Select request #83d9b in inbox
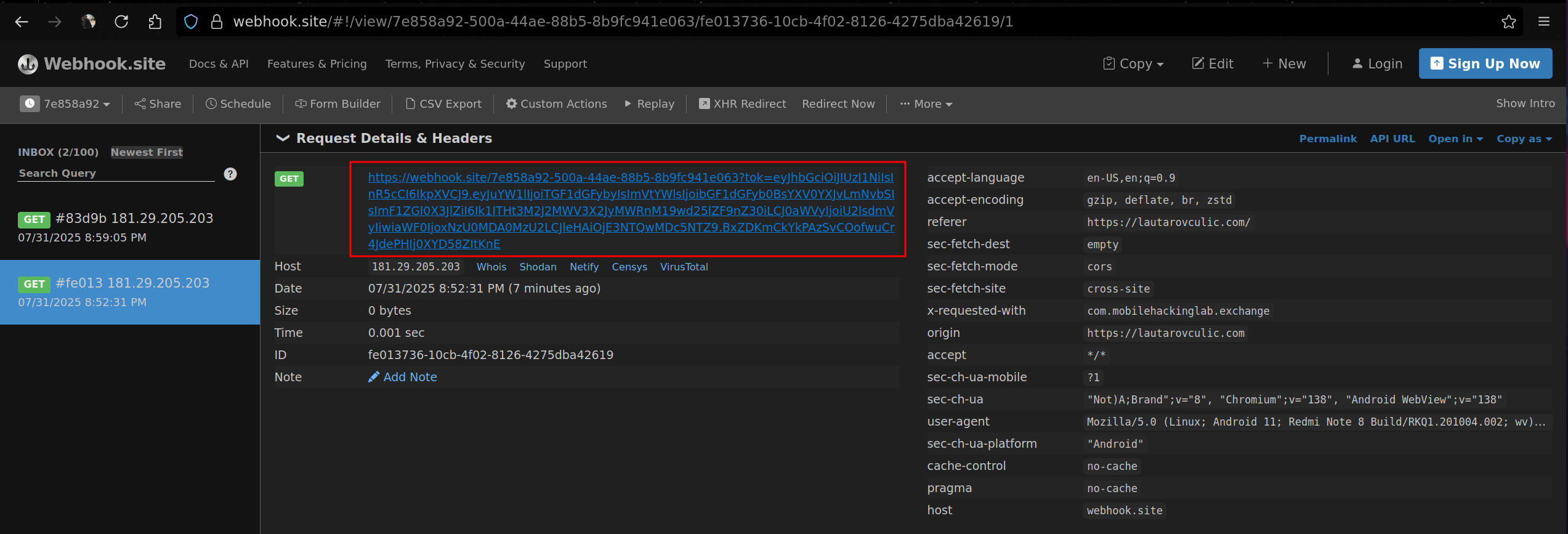Viewport: 1568px width, 534px height. tap(130, 227)
